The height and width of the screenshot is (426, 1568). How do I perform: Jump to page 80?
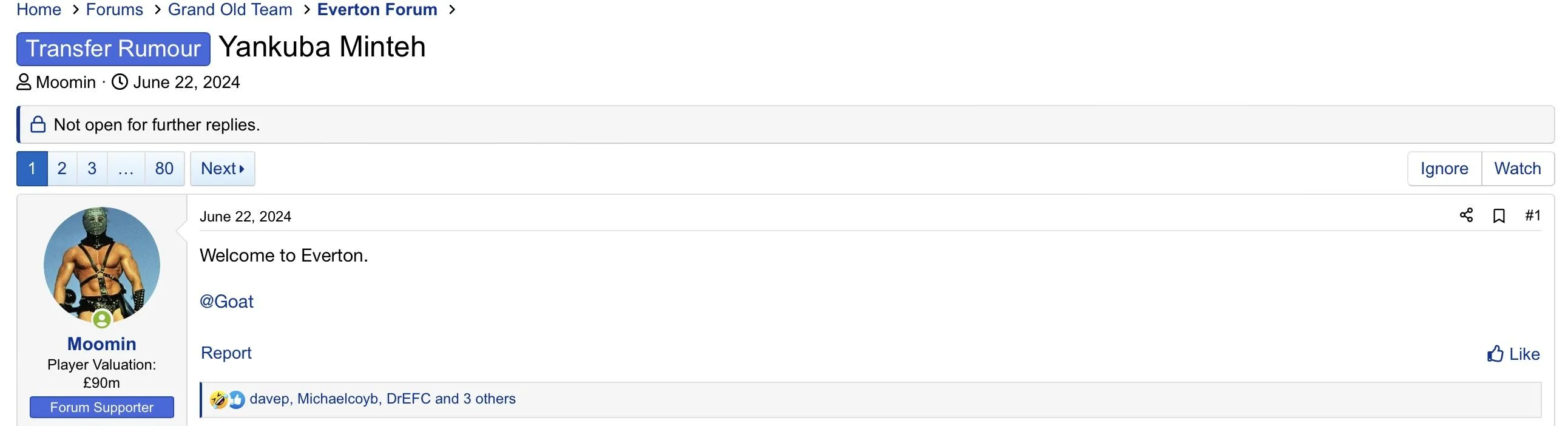point(164,169)
